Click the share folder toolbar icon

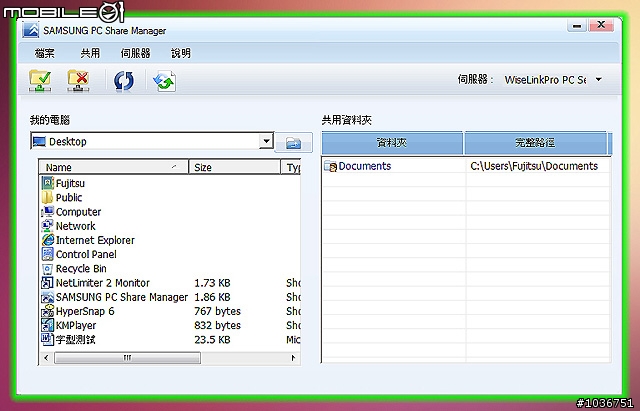(40, 80)
